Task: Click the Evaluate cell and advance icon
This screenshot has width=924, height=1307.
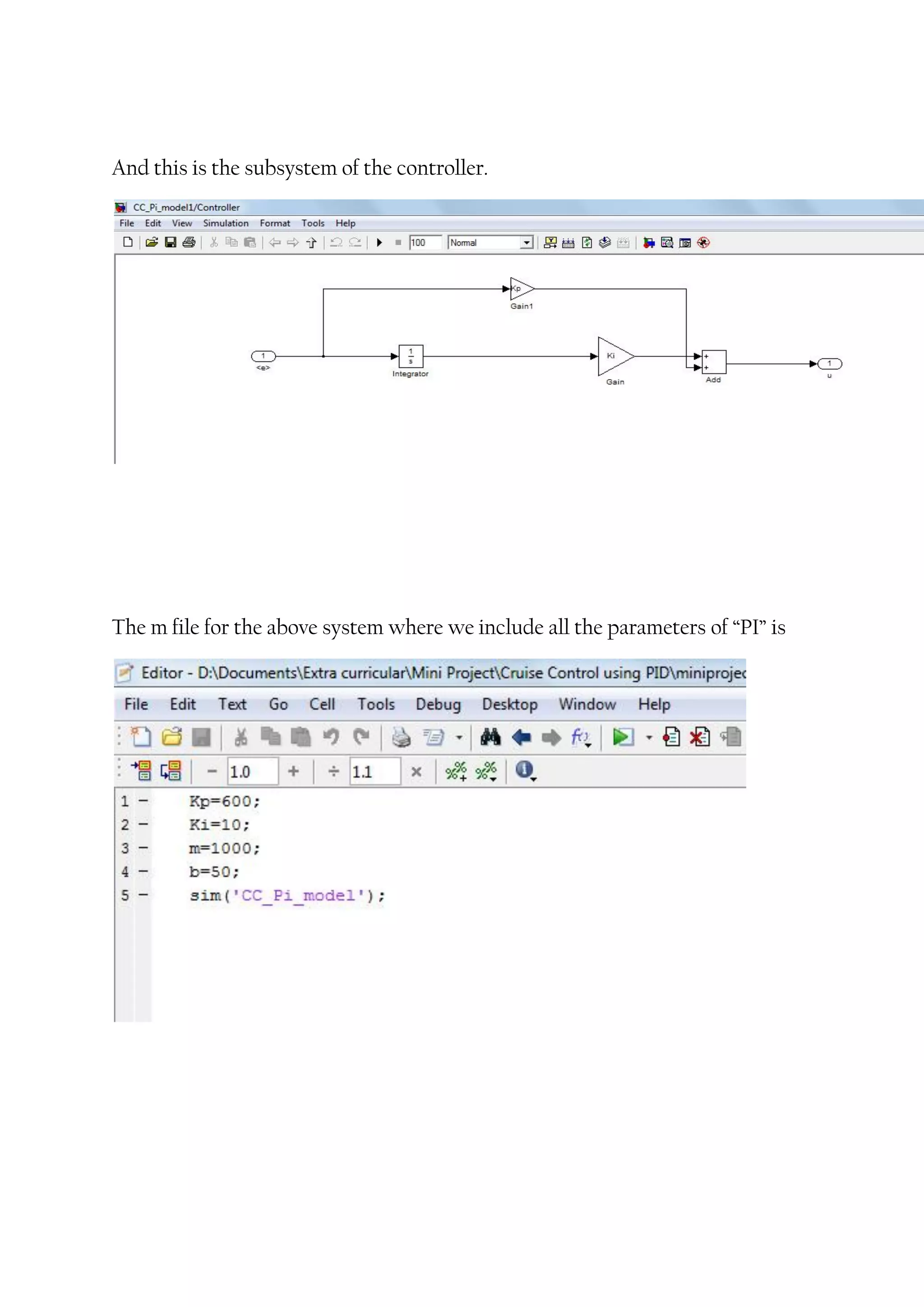Action: click(171, 771)
